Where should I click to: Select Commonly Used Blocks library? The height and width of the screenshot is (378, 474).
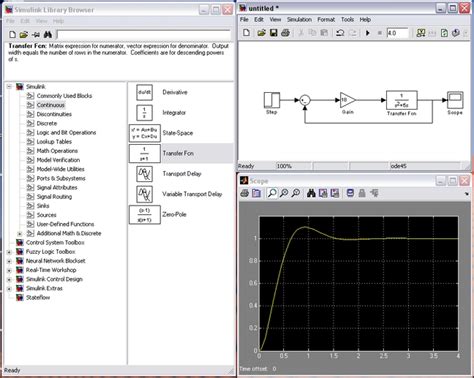pos(64,96)
